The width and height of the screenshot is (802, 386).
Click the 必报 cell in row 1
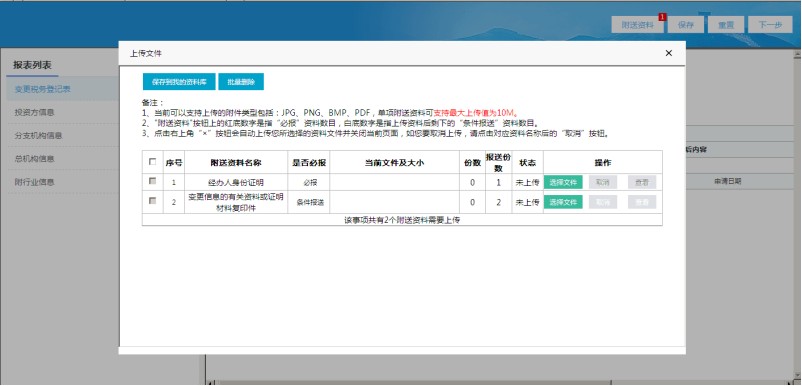(x=309, y=182)
